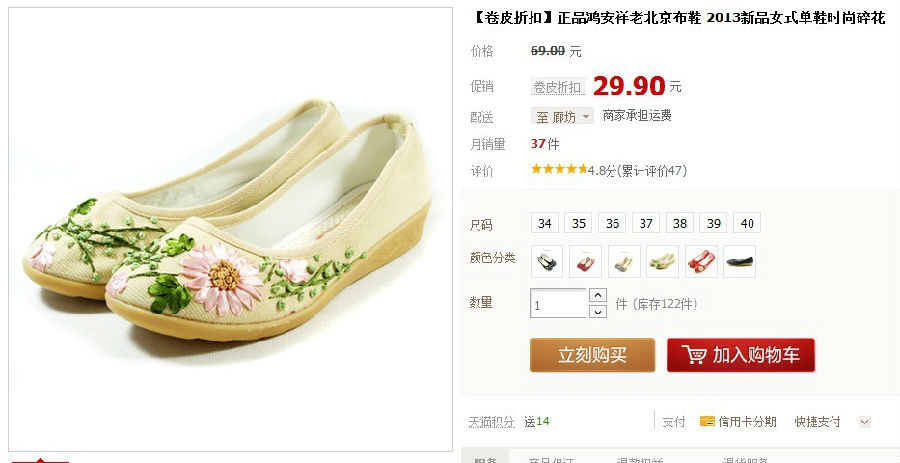Screen dimensions: 900x463
Task: Decrease quantity with the down arrow
Action: click(598, 311)
